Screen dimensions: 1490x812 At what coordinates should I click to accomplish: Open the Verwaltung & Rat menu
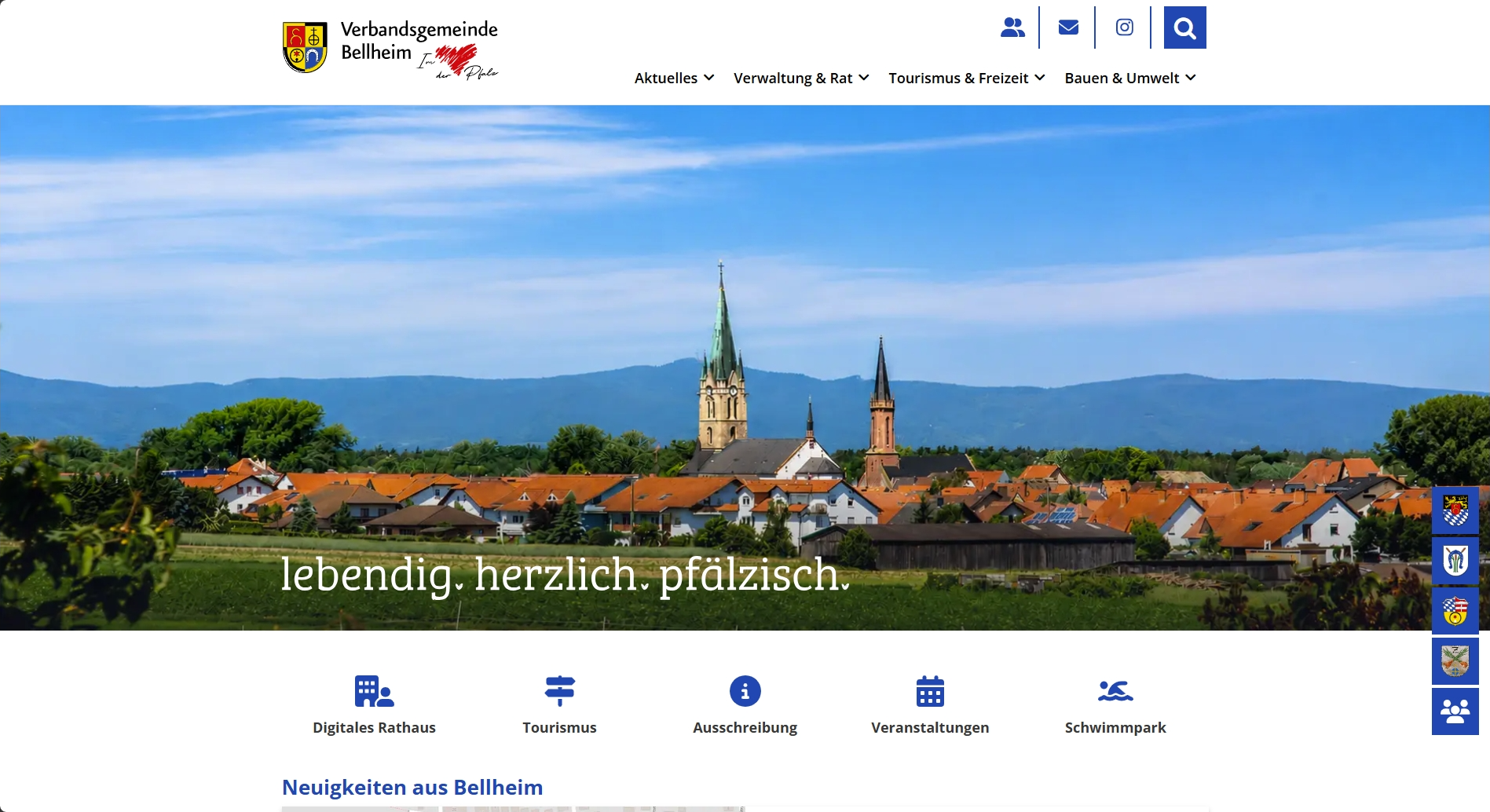pyautogui.click(x=793, y=78)
